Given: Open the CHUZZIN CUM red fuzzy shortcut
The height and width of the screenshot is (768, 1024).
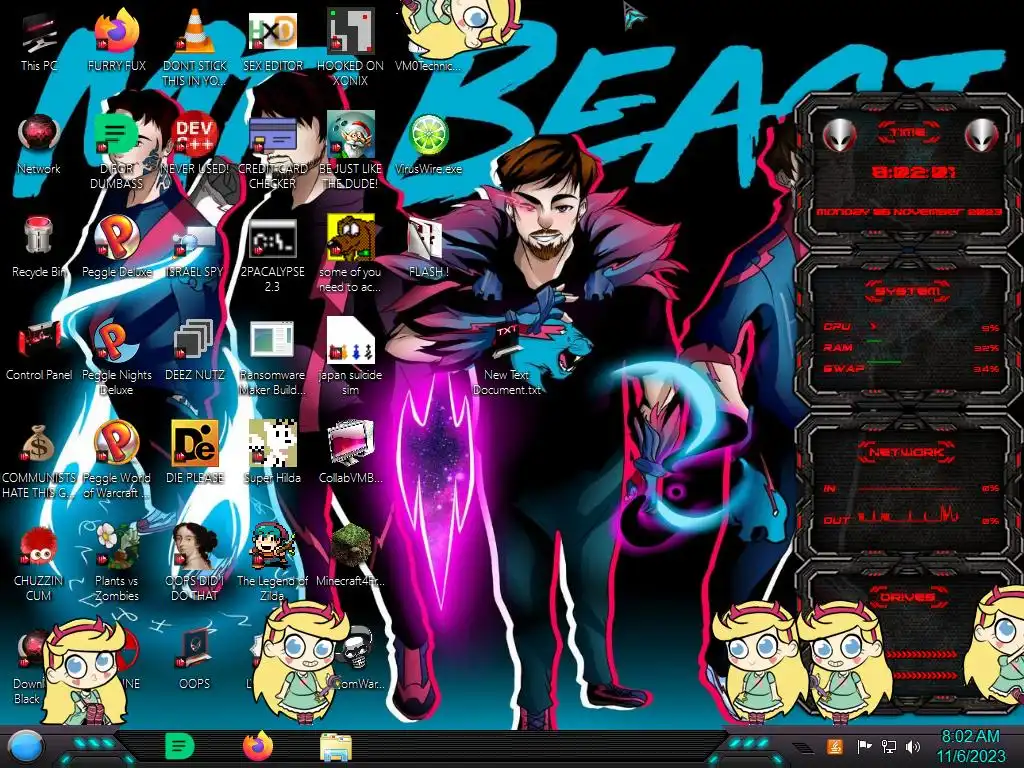Looking at the screenshot, I should point(39,563).
